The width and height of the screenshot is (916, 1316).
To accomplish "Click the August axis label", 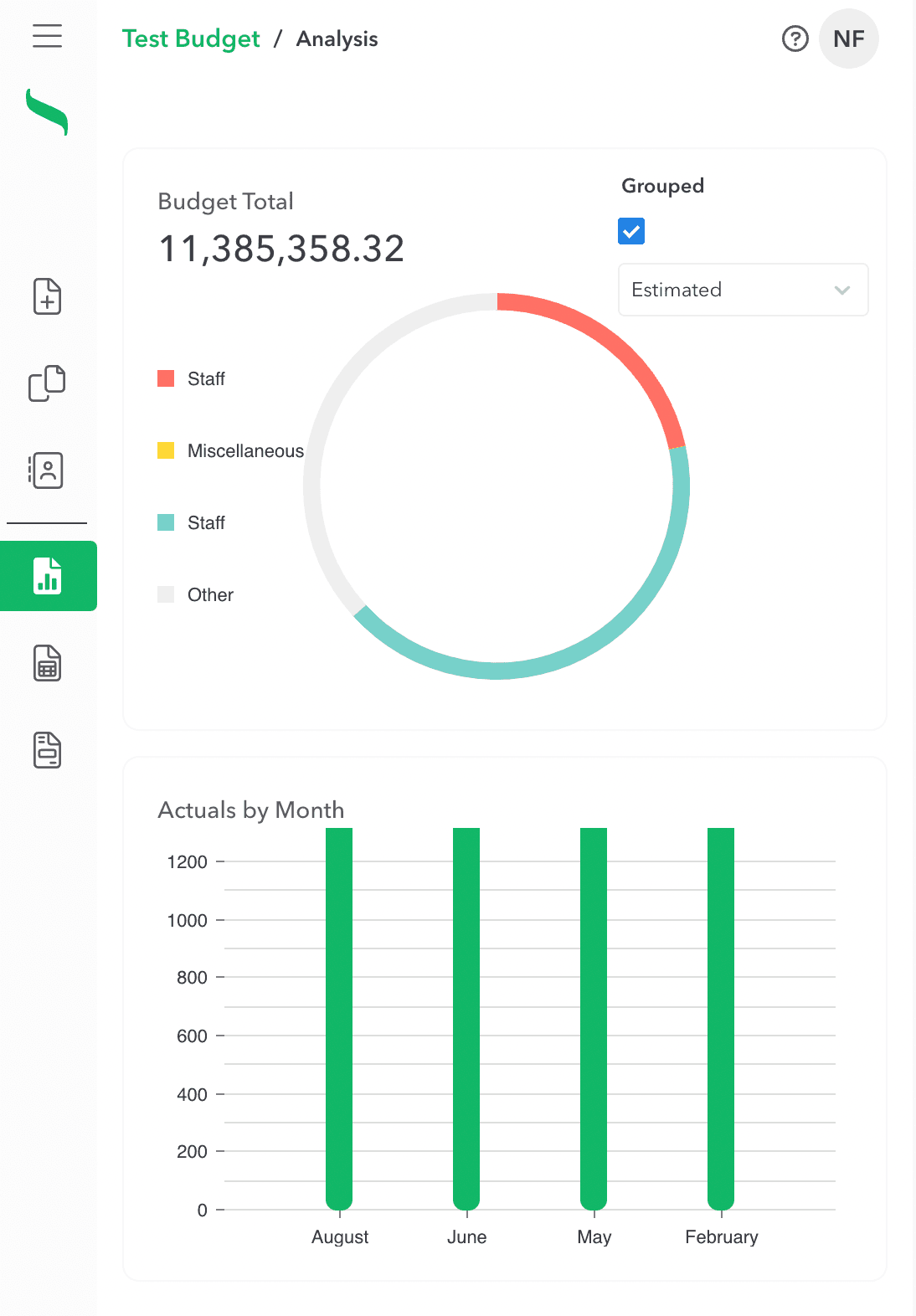I will tap(340, 1236).
